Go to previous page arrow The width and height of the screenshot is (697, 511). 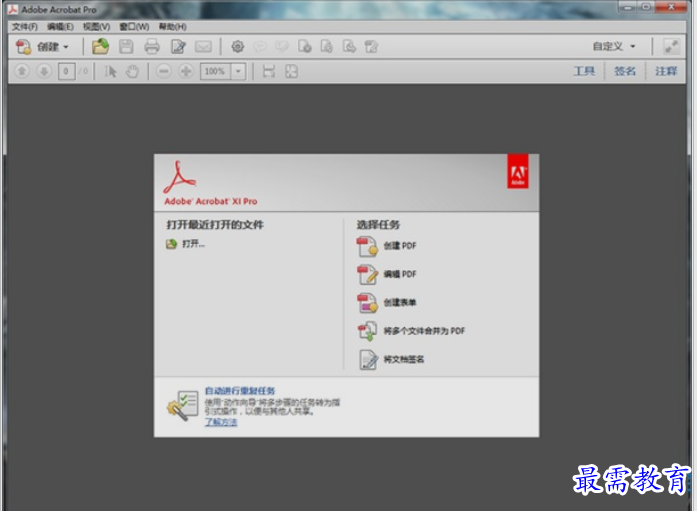(x=22, y=71)
